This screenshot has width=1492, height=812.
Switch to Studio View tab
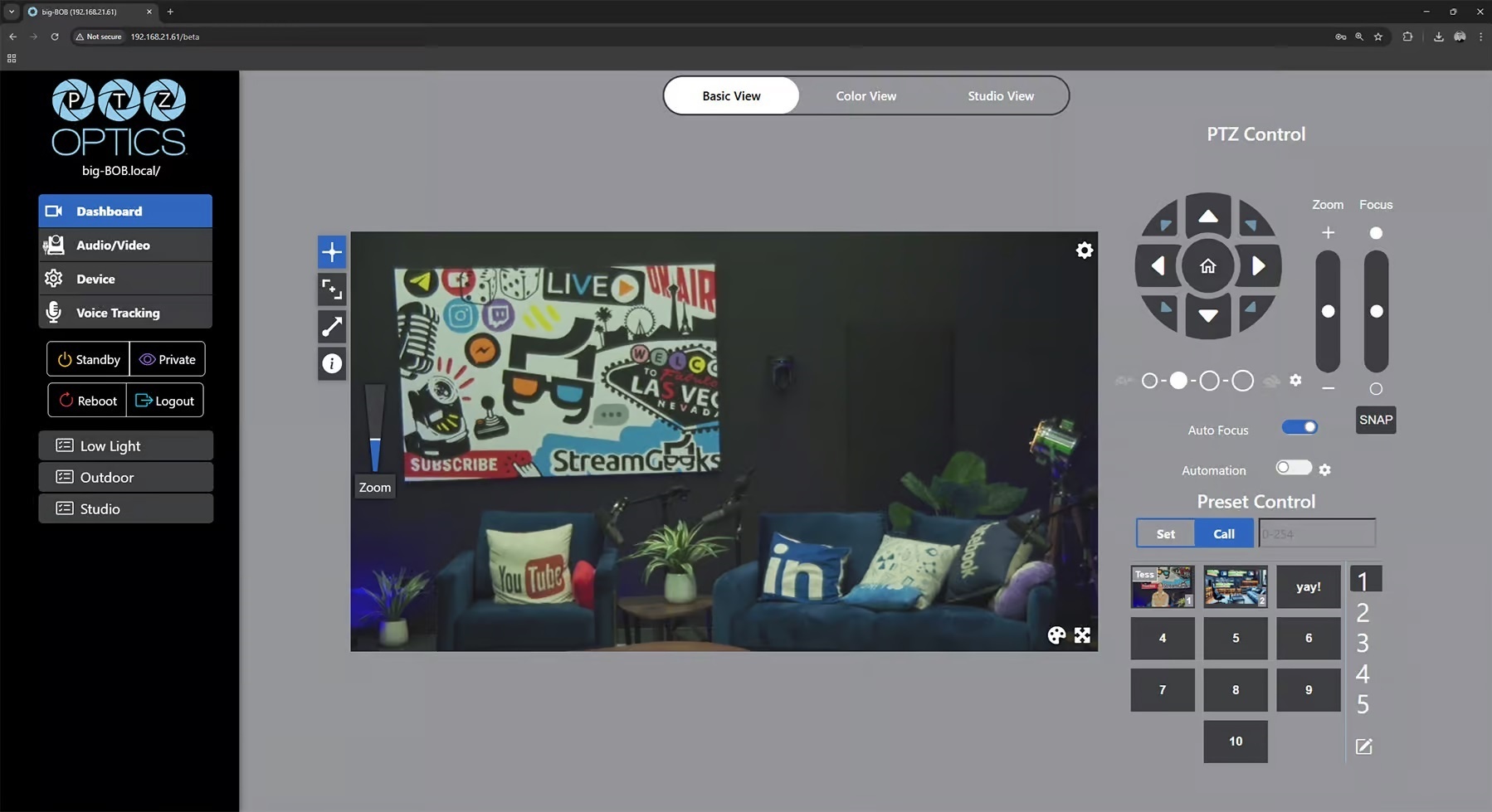coord(1000,96)
